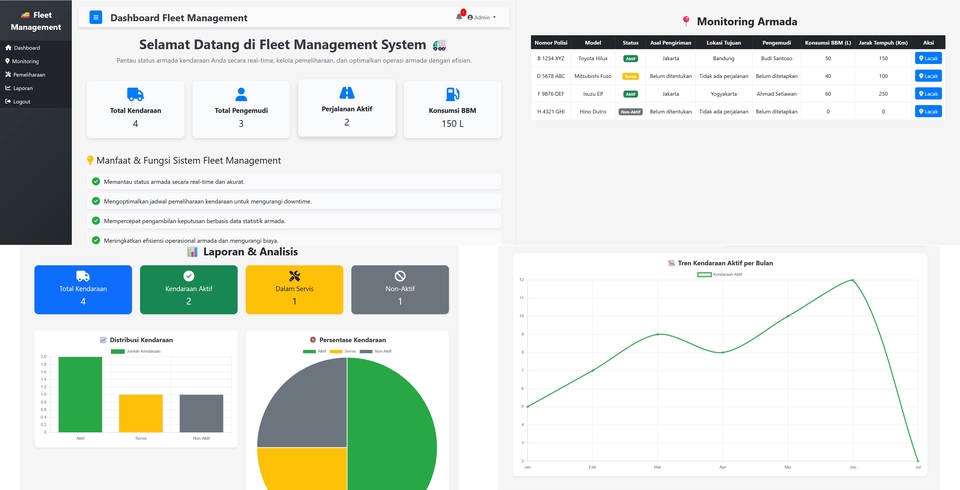960x490 pixels.
Task: Click the check icon beside Mempercepat pengambilan keputusan
Action: click(96, 220)
